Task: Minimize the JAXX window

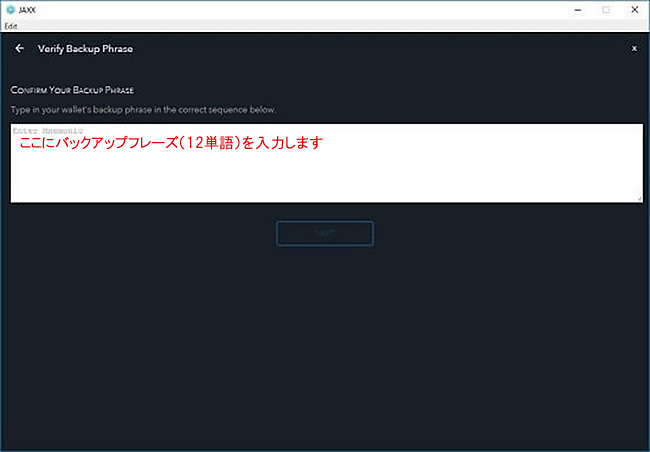Action: click(577, 9)
